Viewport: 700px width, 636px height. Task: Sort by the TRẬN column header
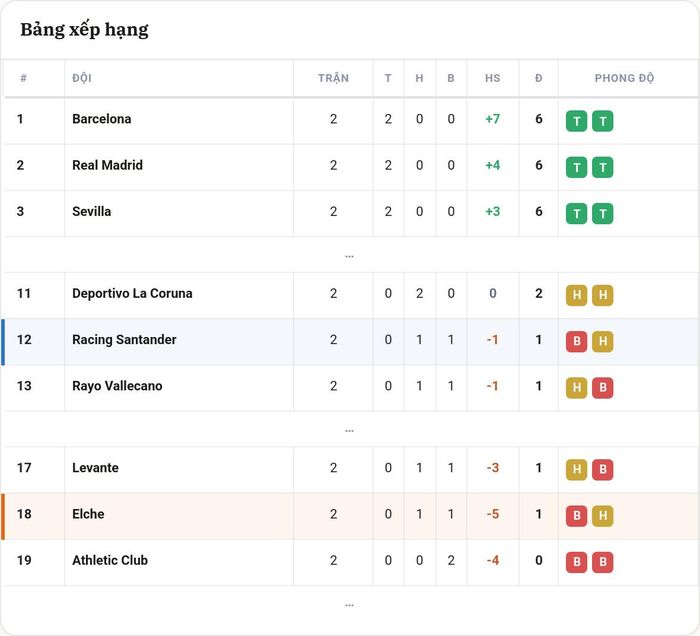pos(333,78)
